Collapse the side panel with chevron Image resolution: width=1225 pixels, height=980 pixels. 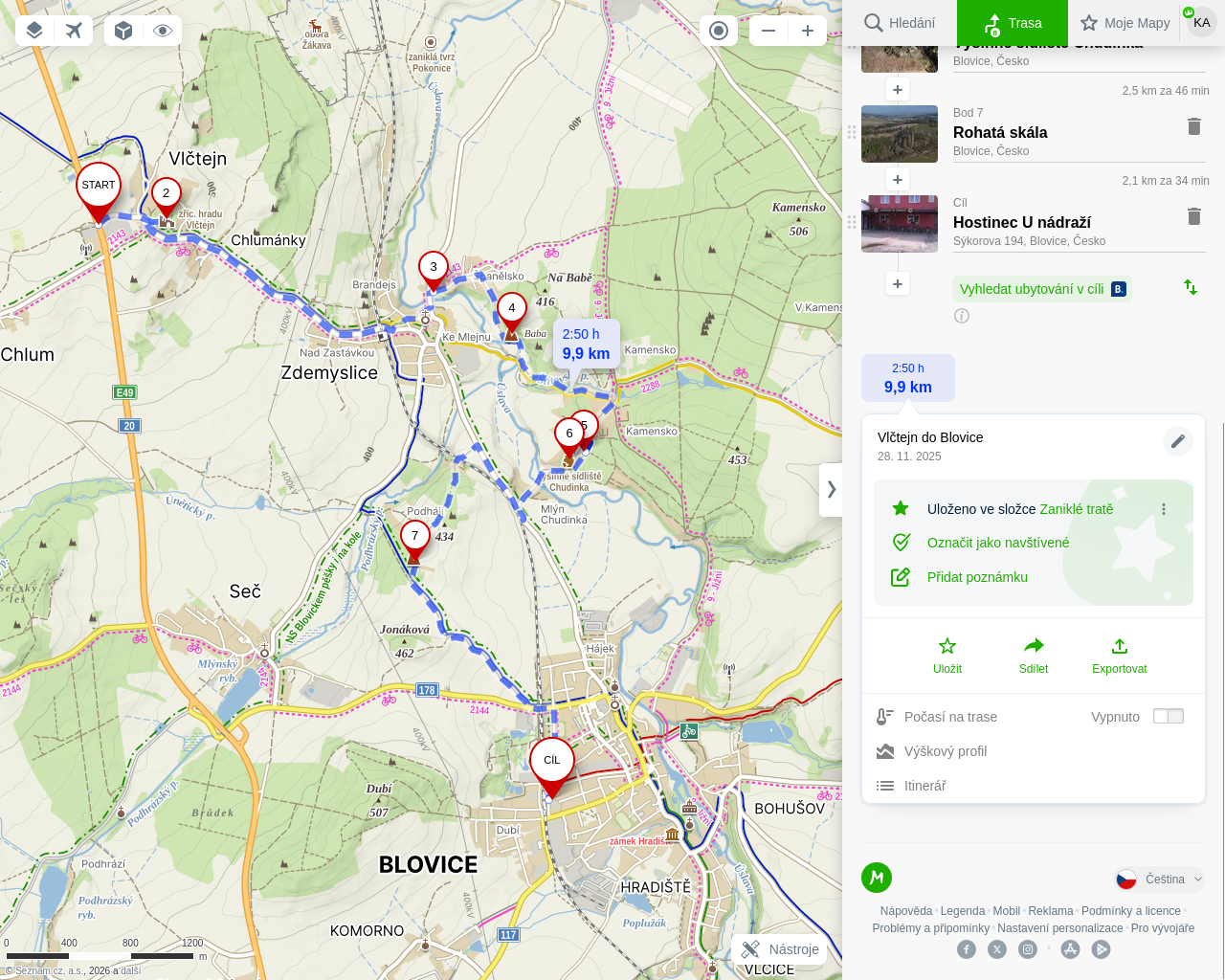click(831, 489)
